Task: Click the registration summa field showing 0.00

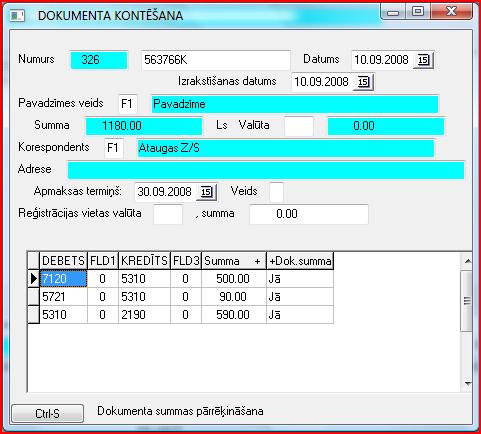Action: pos(309,214)
